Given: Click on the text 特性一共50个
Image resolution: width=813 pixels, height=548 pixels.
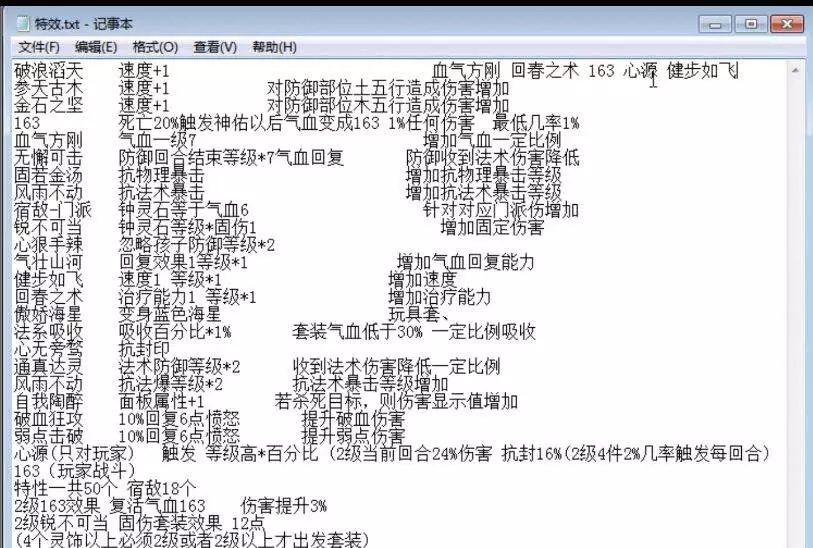Looking at the screenshot, I should click(65, 488).
